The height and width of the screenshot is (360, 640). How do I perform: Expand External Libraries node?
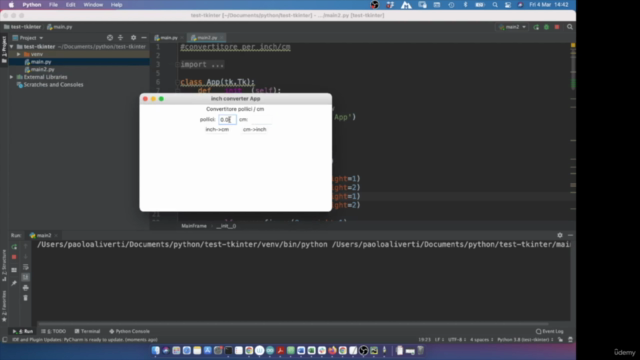pyautogui.click(x=11, y=77)
